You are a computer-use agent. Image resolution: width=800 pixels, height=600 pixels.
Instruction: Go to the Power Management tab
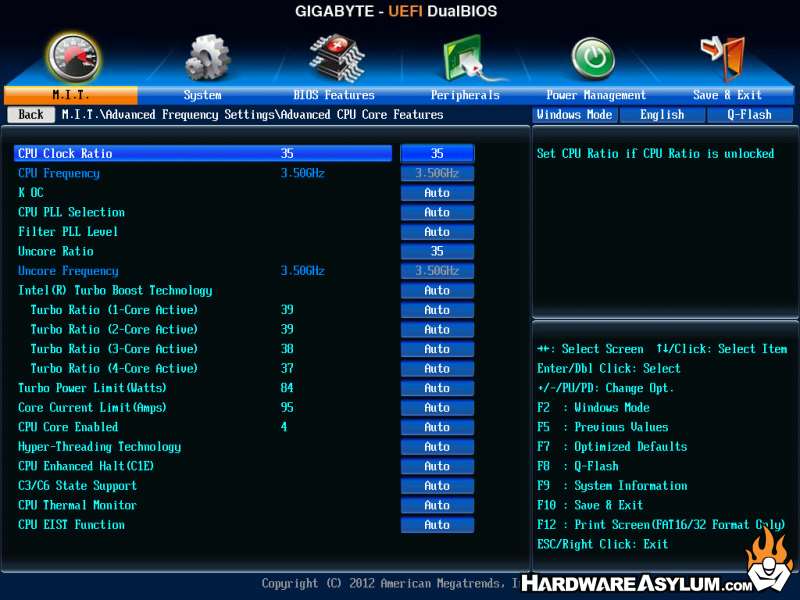(596, 95)
